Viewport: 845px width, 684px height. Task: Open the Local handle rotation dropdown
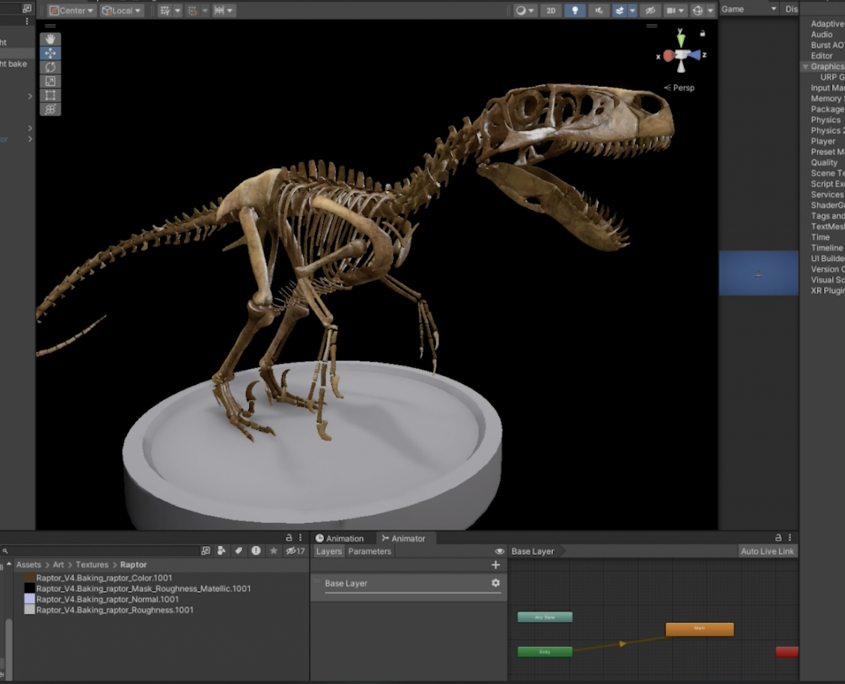click(122, 10)
